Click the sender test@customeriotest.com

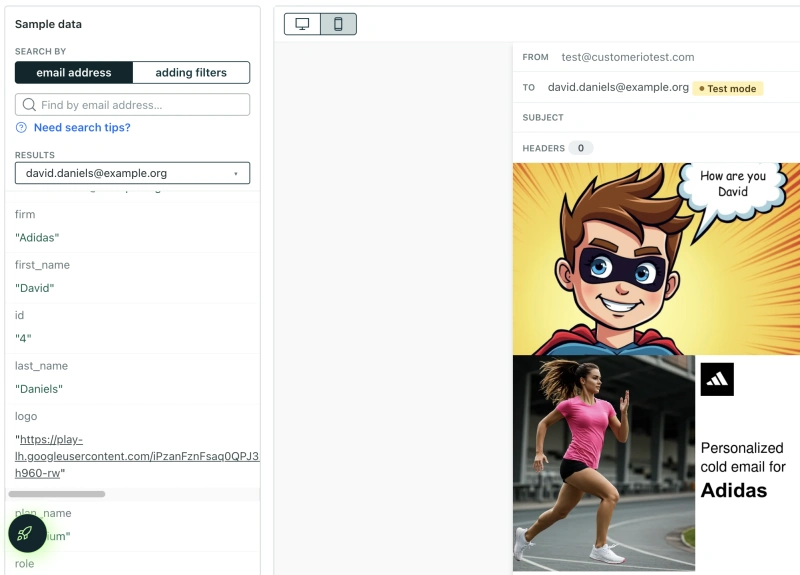coord(628,57)
